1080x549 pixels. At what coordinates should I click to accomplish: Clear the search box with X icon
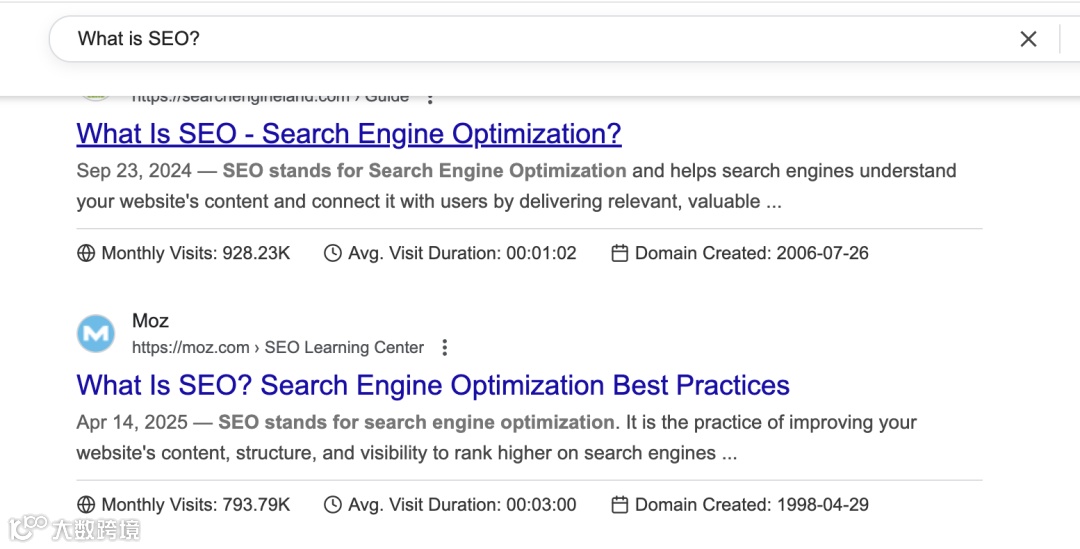click(1028, 39)
